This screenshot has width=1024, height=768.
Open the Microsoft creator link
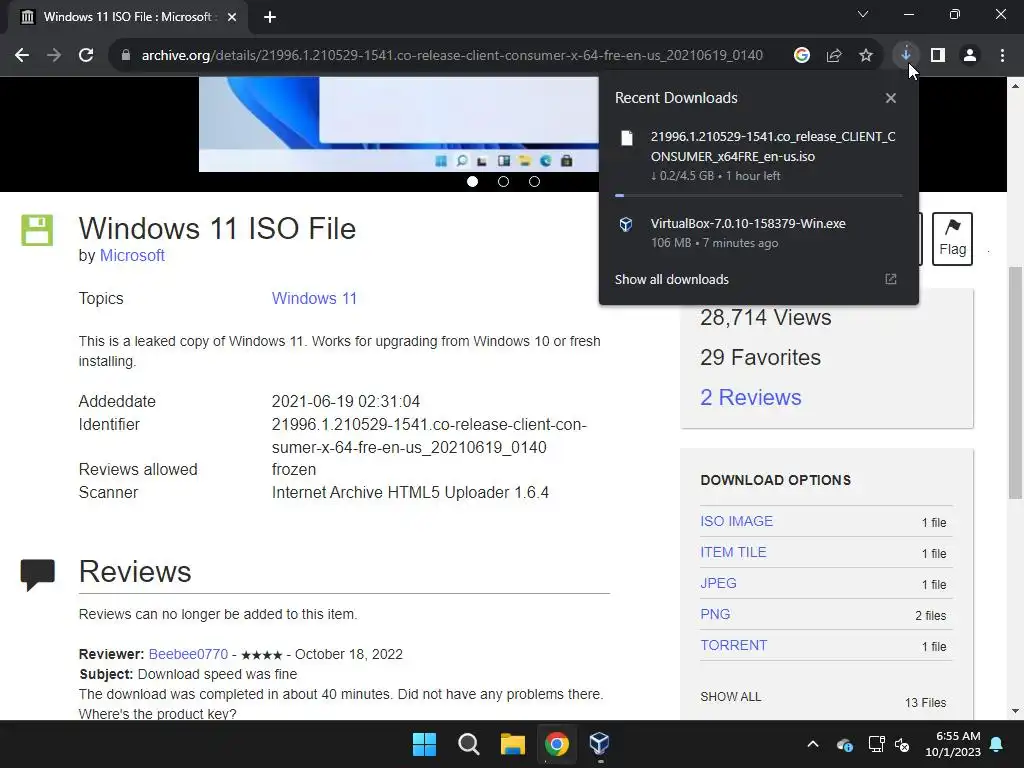[x=132, y=255]
